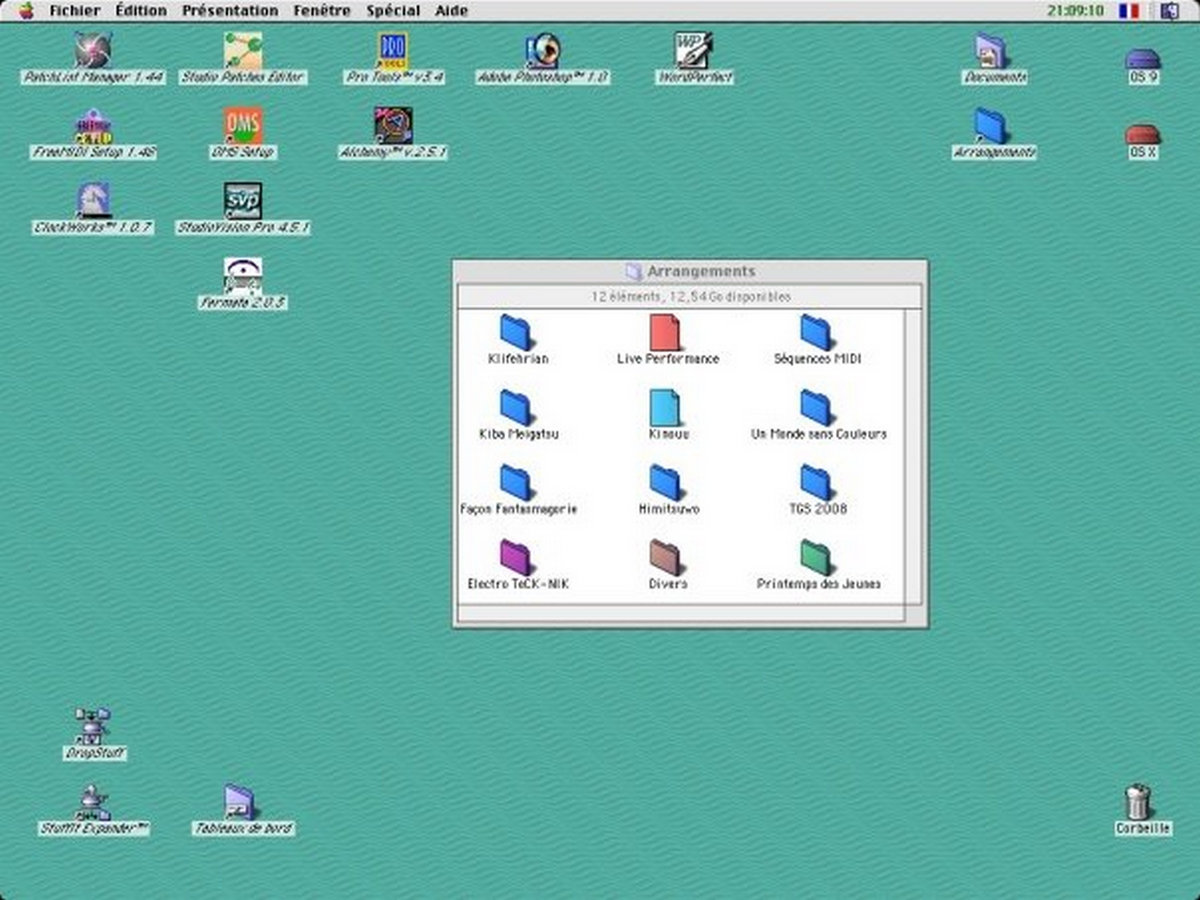This screenshot has width=1200, height=900.
Task: Select the Fermata 2.0.3 icon
Action: pyautogui.click(x=243, y=276)
